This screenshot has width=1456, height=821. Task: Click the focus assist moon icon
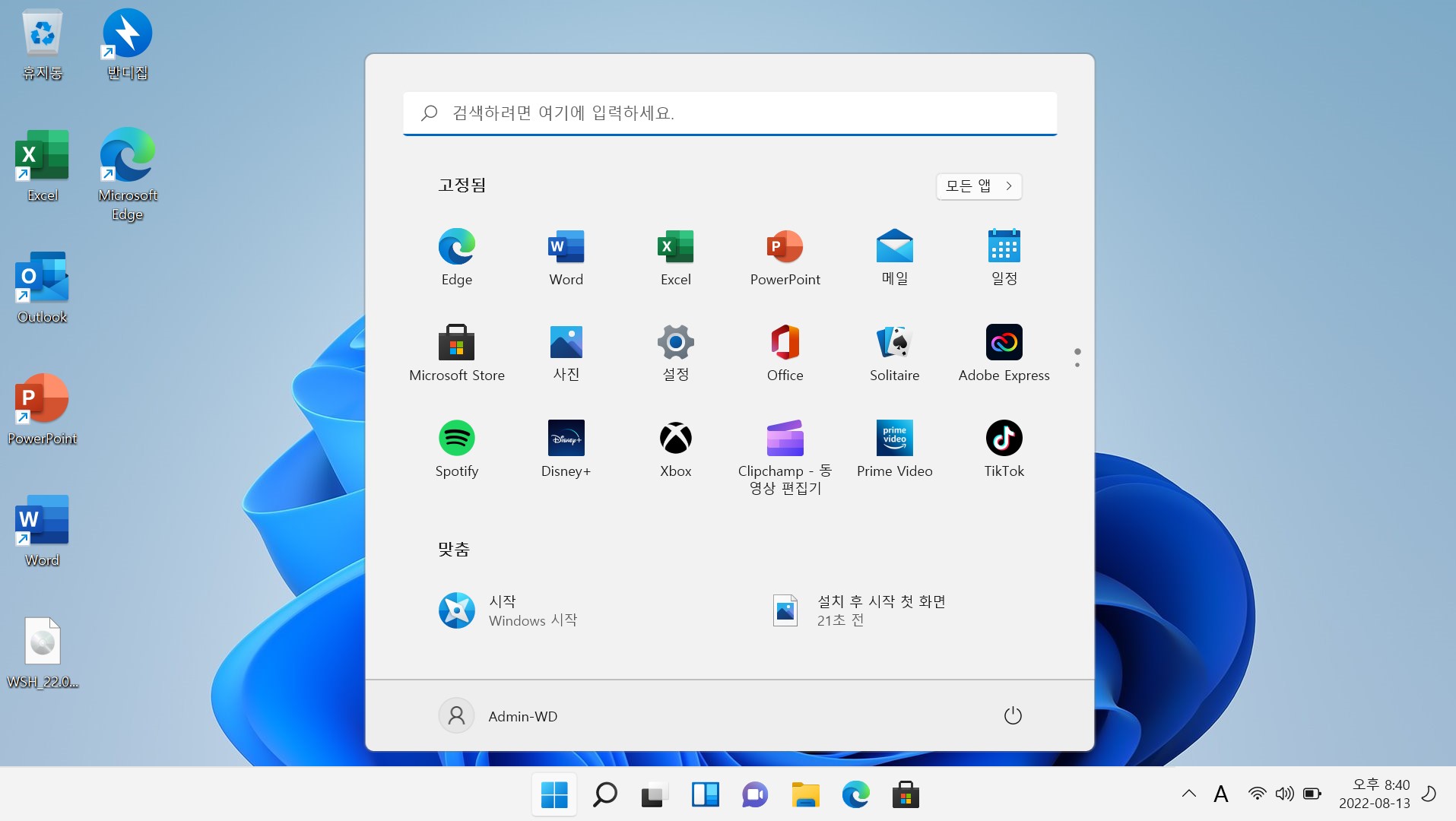(x=1429, y=794)
